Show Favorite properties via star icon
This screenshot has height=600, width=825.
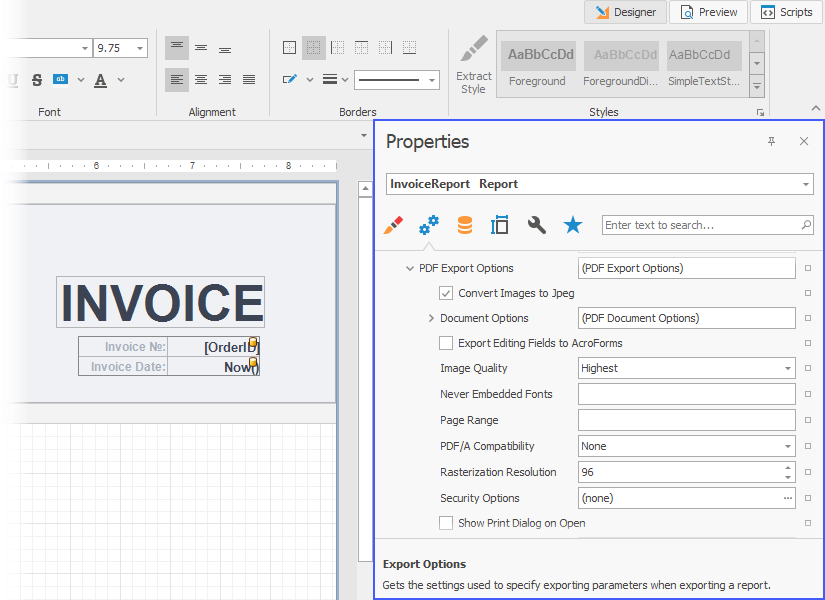[x=572, y=225]
